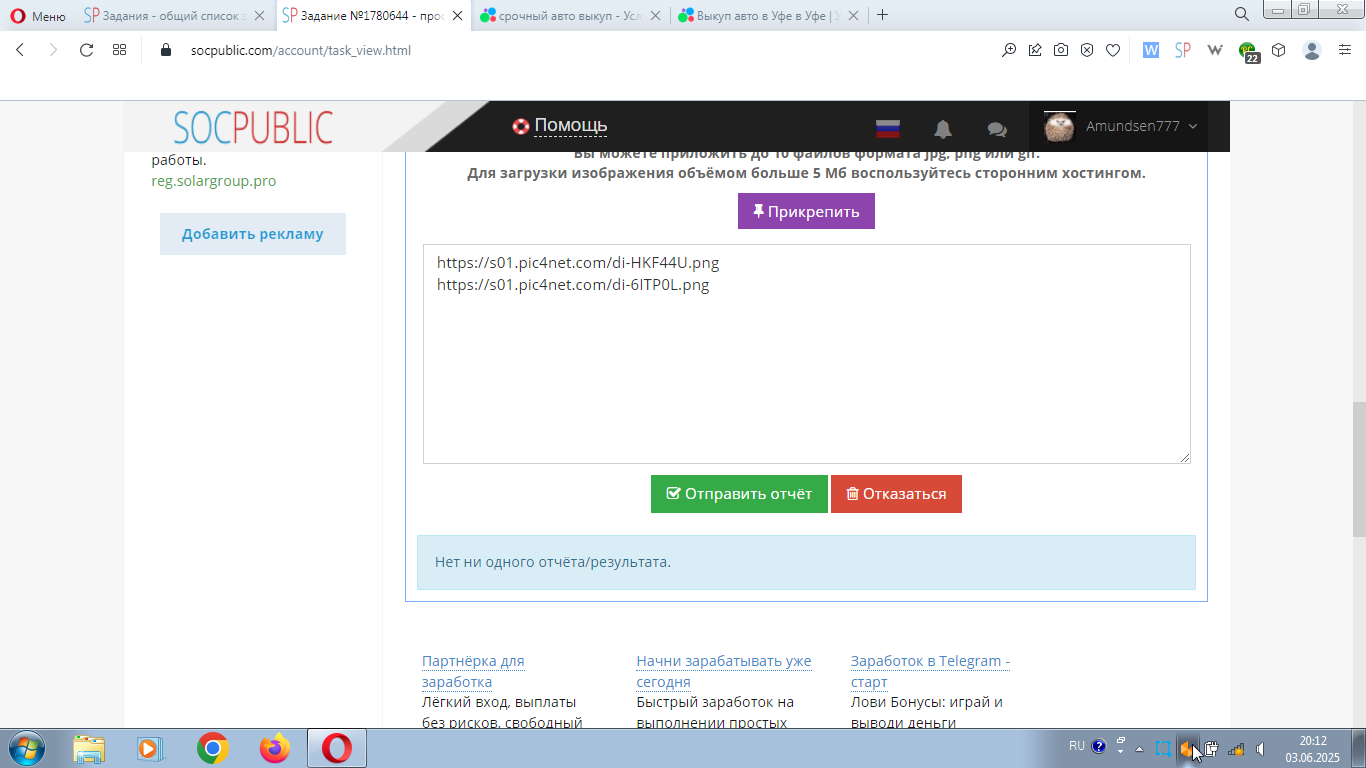Open Opera easy setup sliders icon
Viewport: 1366px width, 768px height.
pyautogui.click(x=1345, y=50)
